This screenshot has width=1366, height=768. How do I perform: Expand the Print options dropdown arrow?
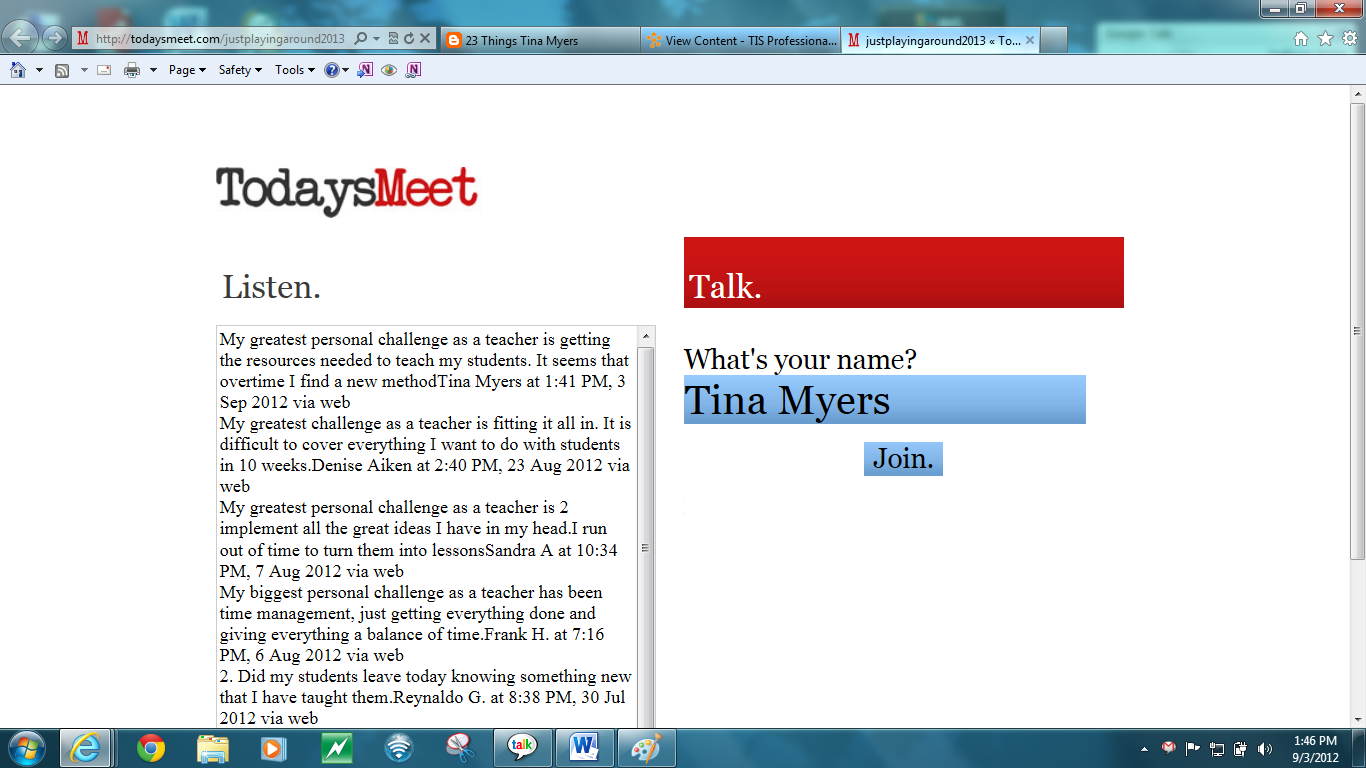(x=153, y=70)
